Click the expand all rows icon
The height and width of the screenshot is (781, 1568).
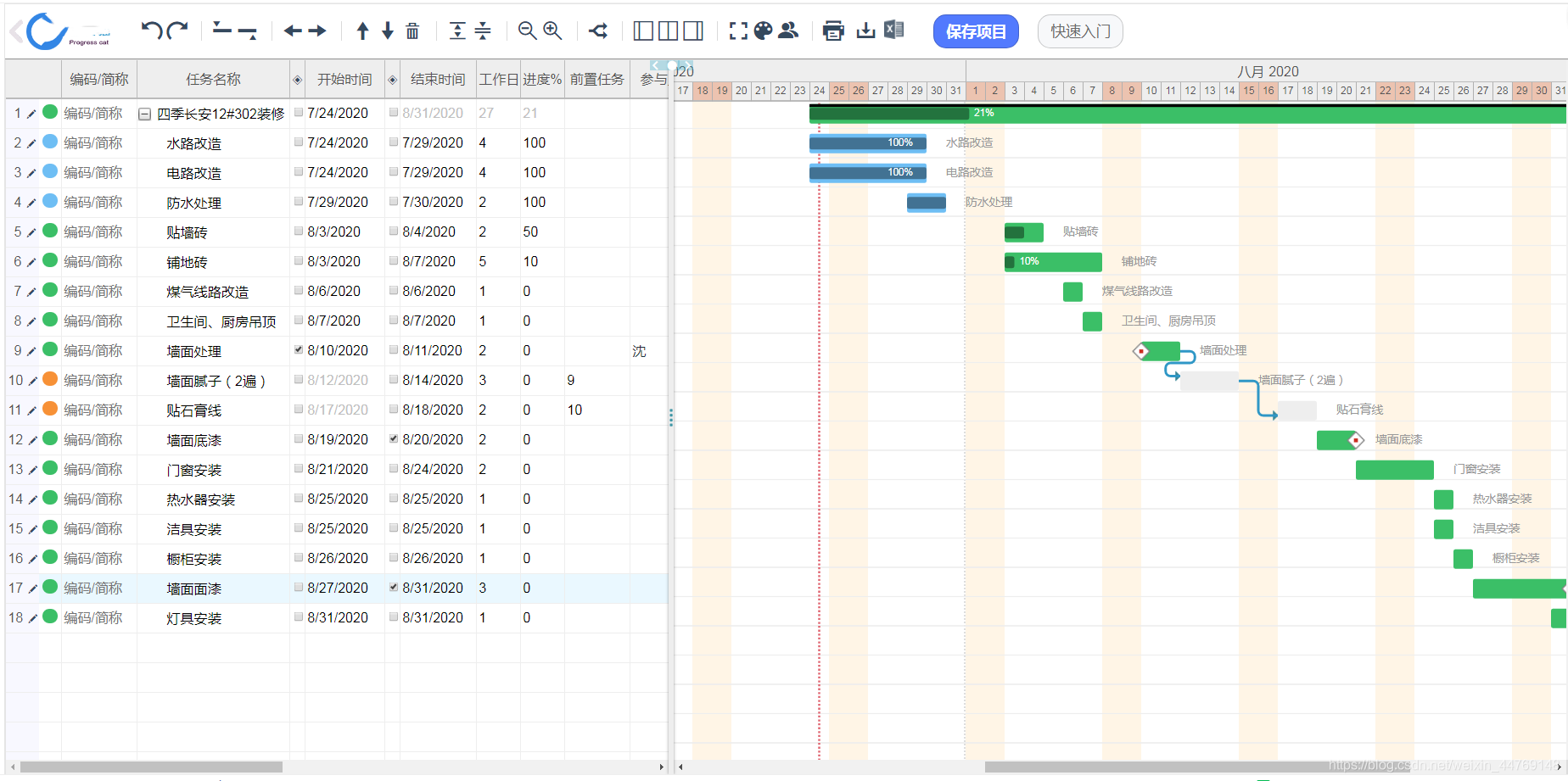457,31
